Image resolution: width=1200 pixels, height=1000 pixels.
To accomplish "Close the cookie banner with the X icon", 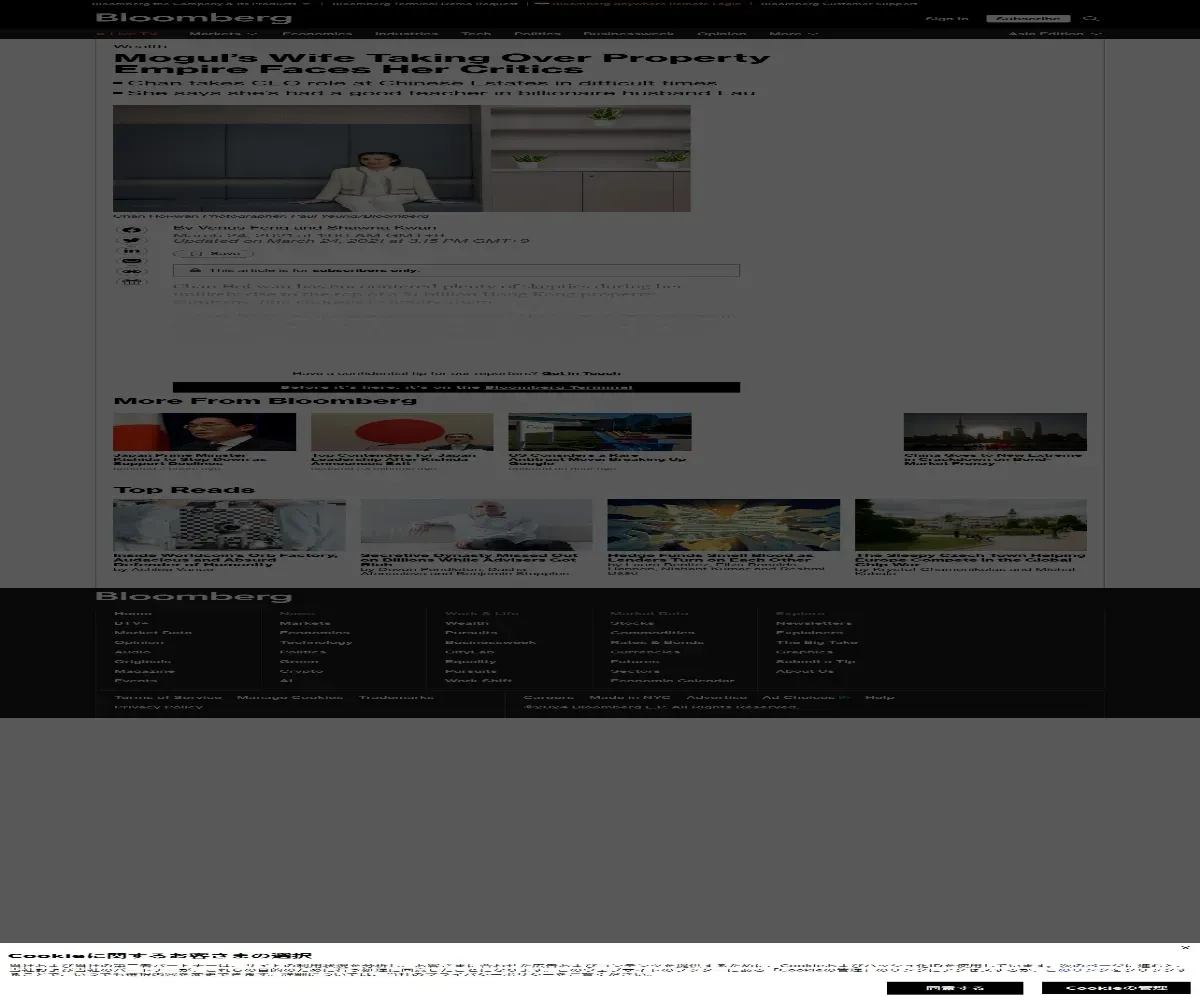I will coord(1185,947).
